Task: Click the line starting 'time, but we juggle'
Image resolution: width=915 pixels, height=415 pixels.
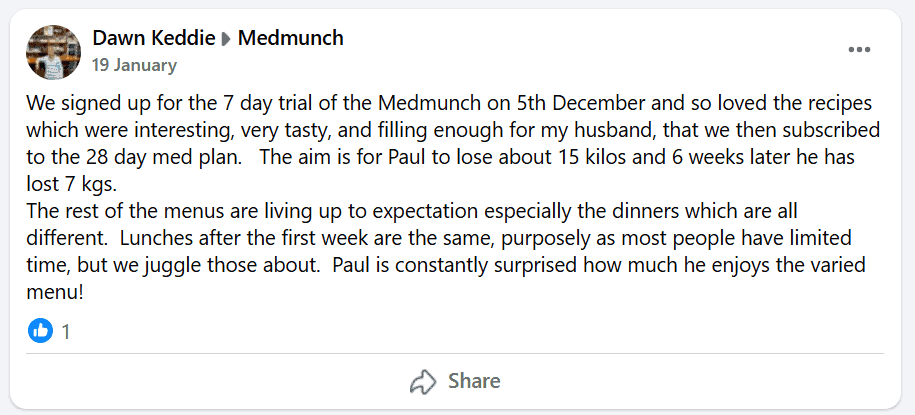Action: 446,266
